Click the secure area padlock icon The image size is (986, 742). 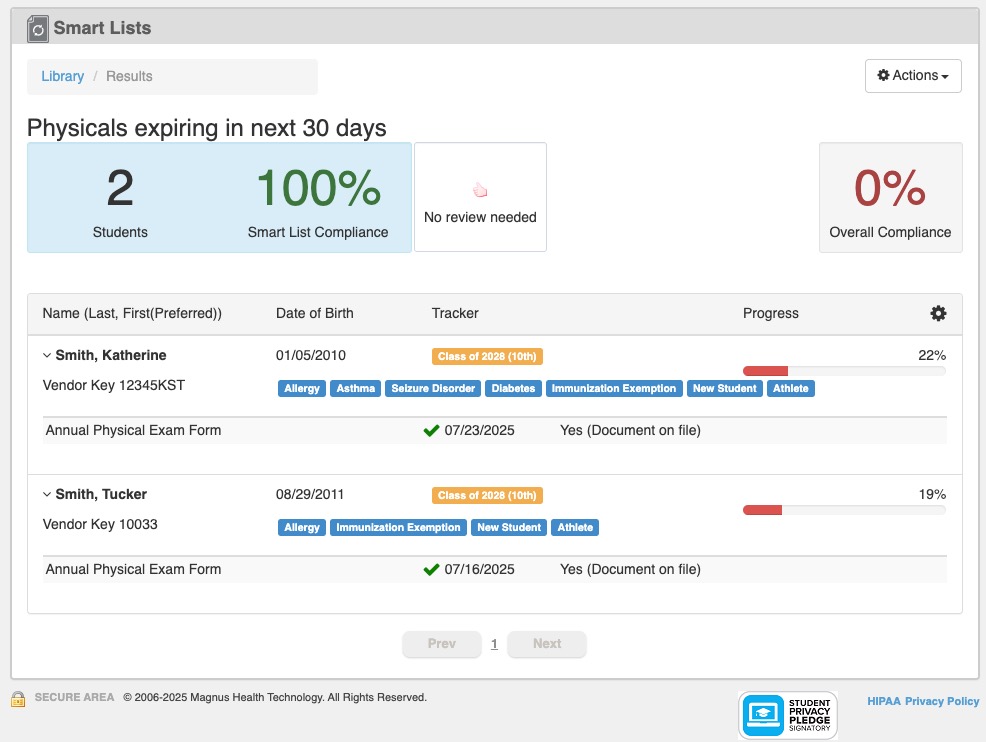(19, 698)
